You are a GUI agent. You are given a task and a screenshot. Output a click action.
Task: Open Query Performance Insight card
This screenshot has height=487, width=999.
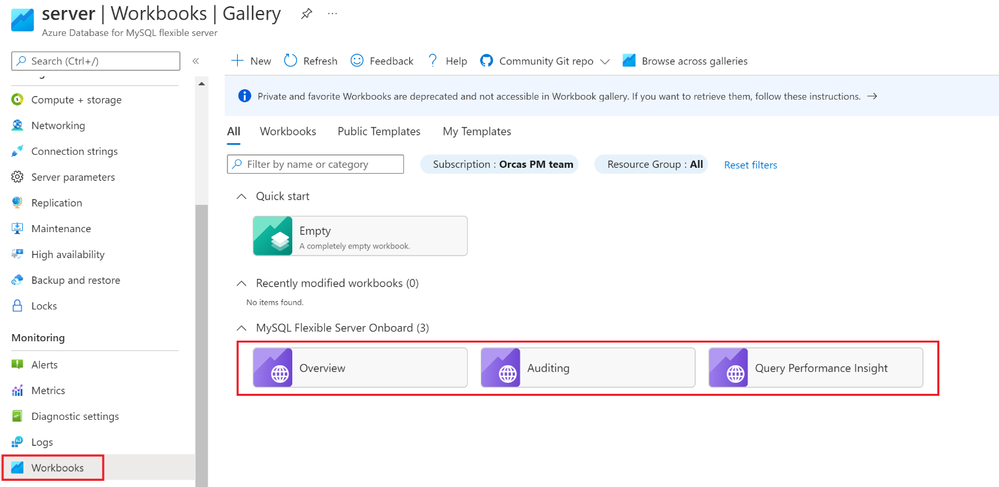tap(816, 368)
